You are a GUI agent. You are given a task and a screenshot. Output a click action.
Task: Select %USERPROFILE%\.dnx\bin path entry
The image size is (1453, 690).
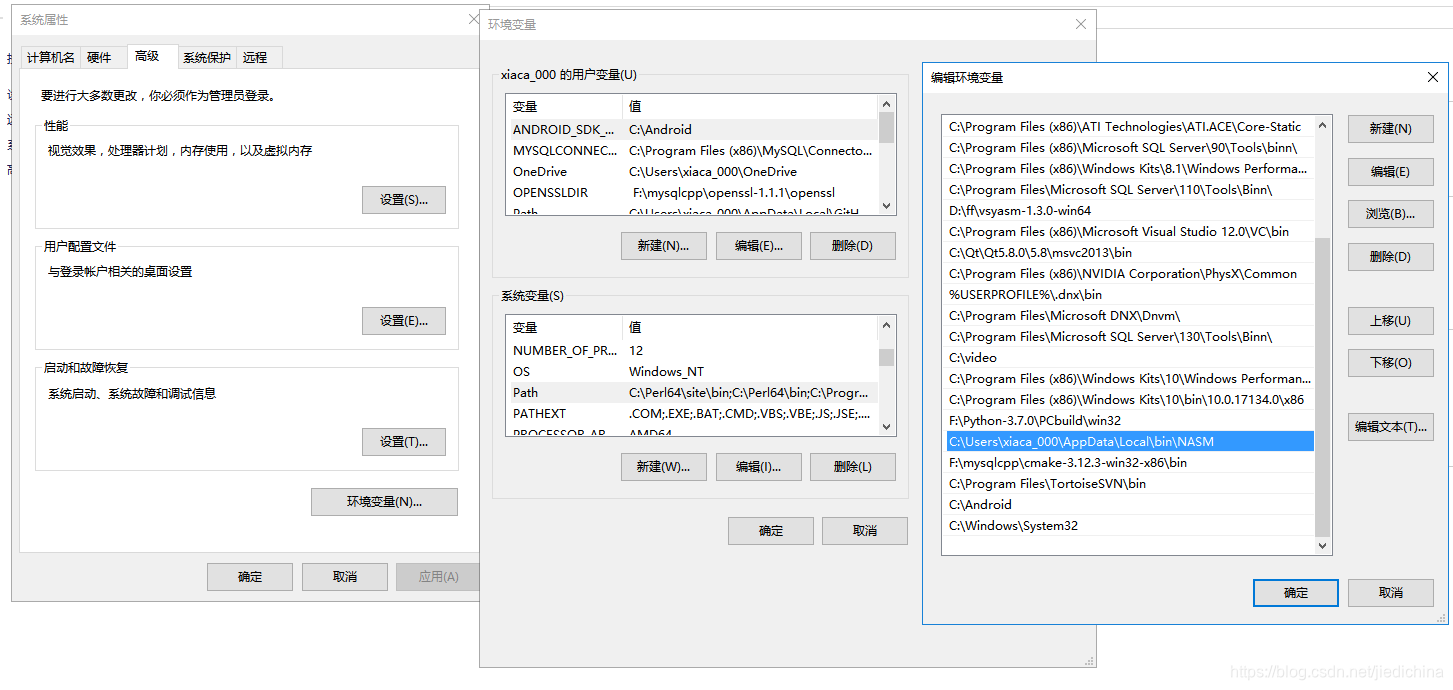[1130, 294]
